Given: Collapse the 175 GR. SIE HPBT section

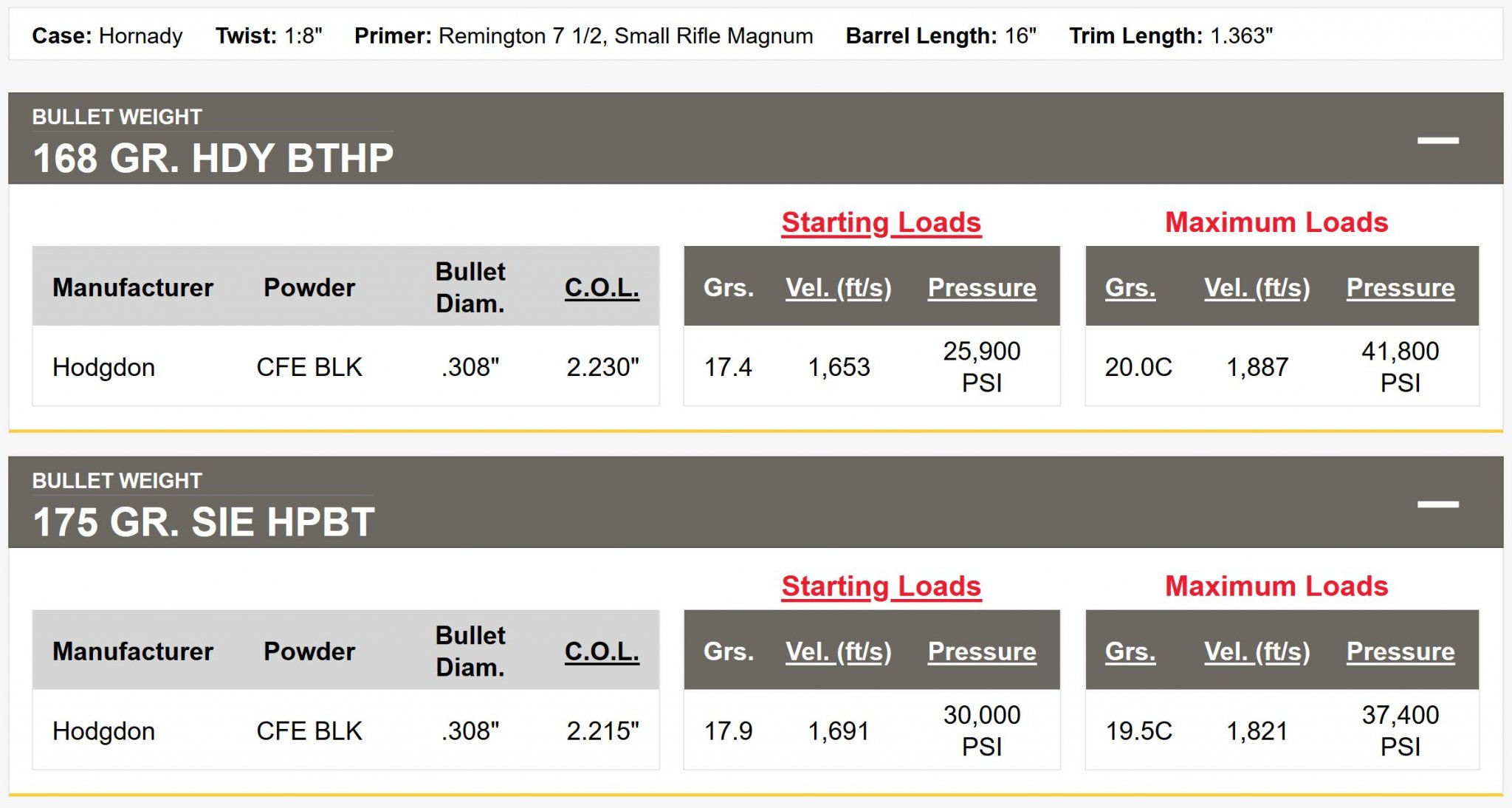Looking at the screenshot, I should pos(1437,504).
